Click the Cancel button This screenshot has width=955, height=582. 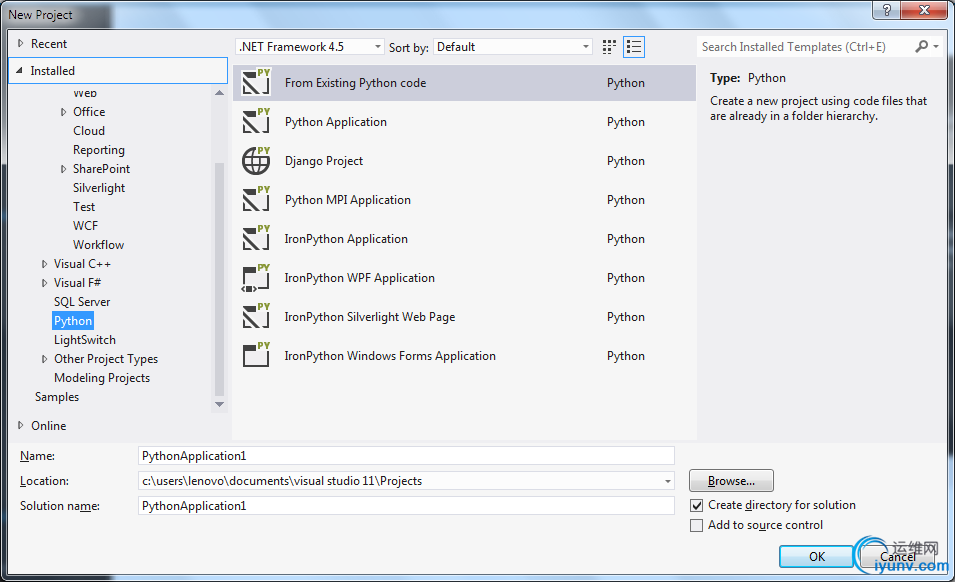898,556
